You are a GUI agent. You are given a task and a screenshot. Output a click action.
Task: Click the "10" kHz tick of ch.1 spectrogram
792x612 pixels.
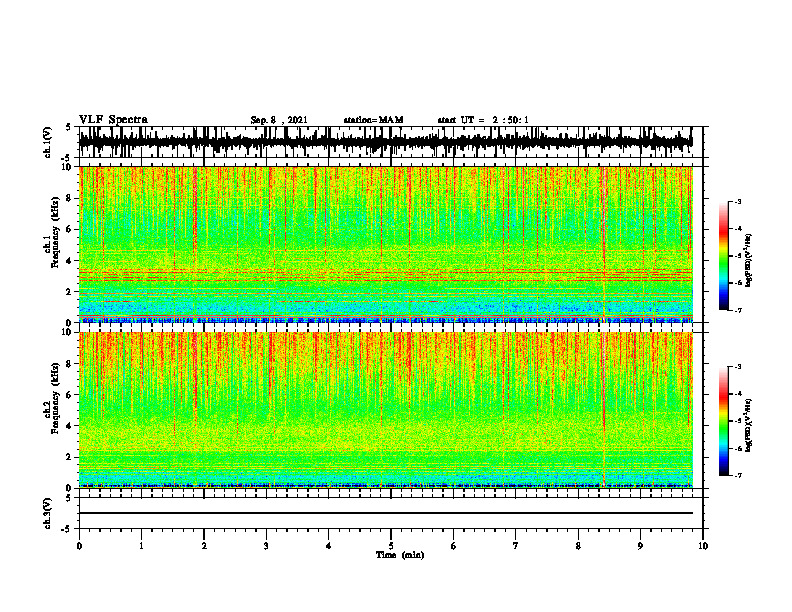(x=68, y=168)
